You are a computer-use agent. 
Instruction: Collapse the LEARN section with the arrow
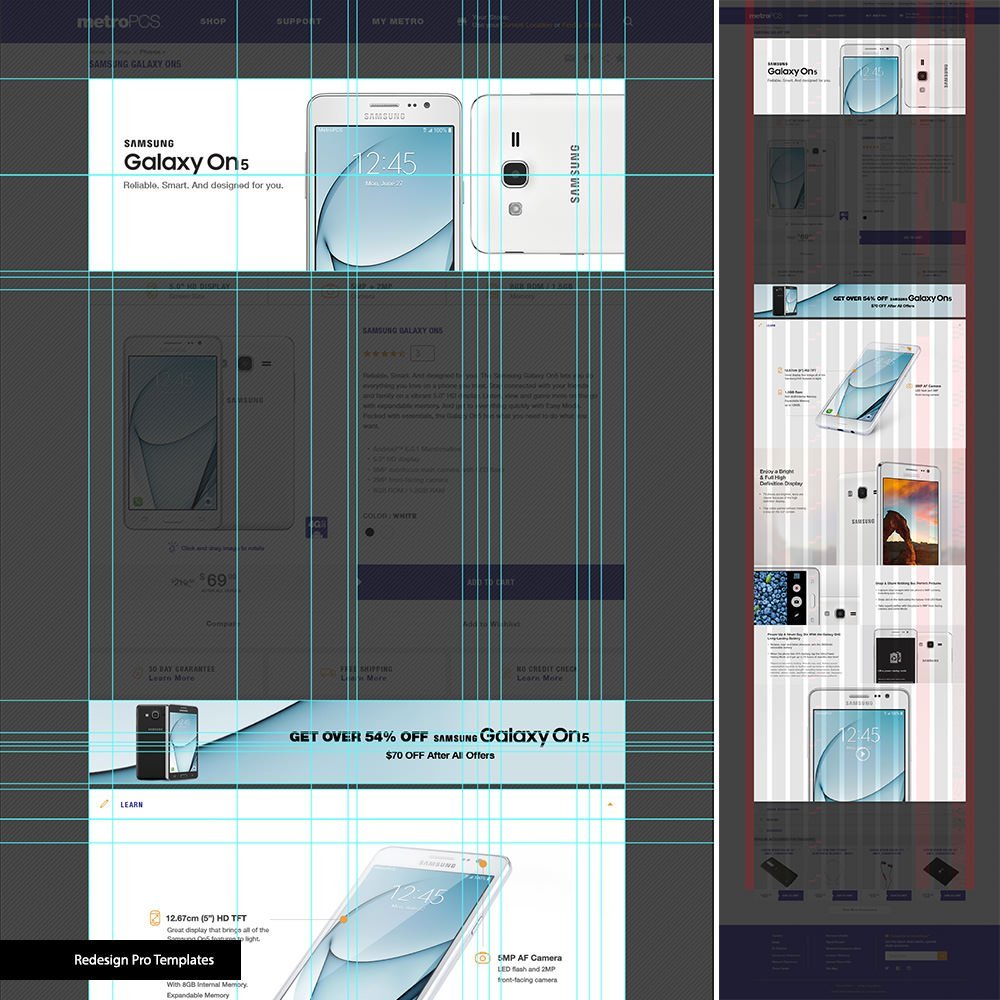pyautogui.click(x=610, y=804)
